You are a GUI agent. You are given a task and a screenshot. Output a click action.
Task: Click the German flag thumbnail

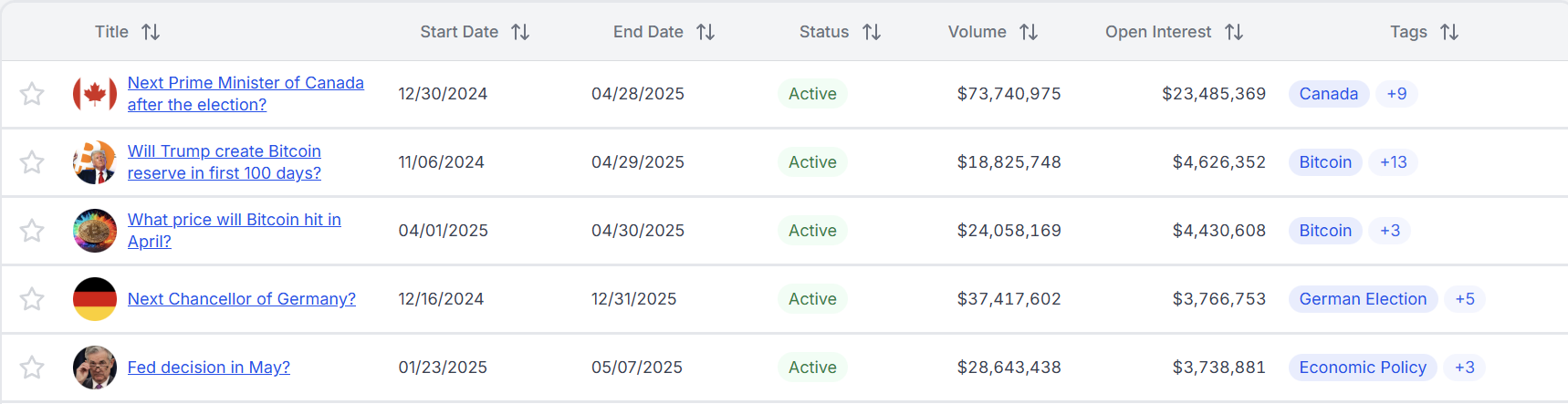coord(95,299)
